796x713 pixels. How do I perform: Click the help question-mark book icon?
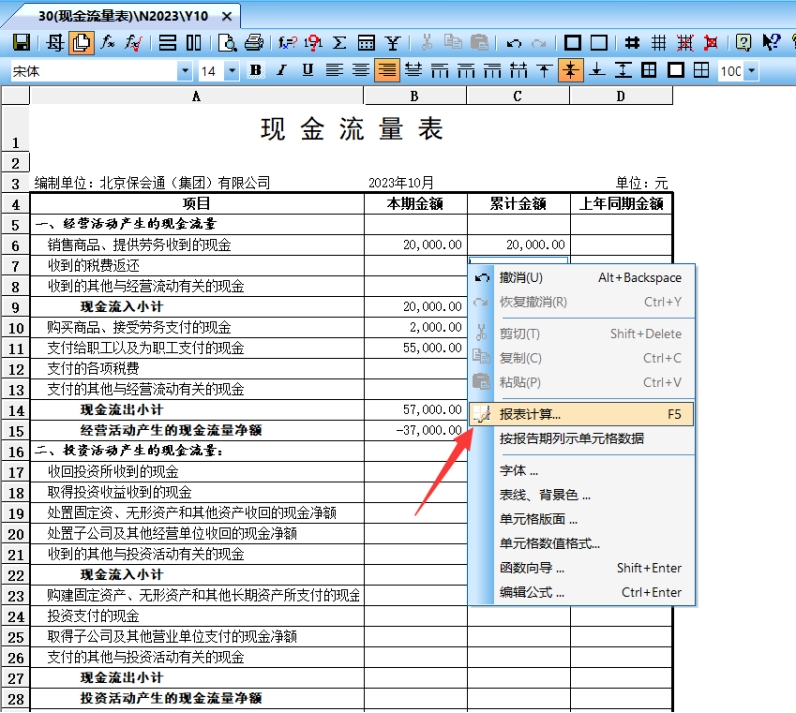tap(743, 43)
